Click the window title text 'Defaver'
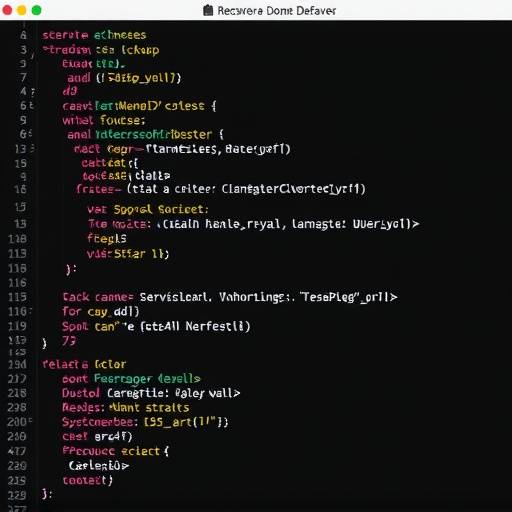The height and width of the screenshot is (512, 512). click(316, 11)
